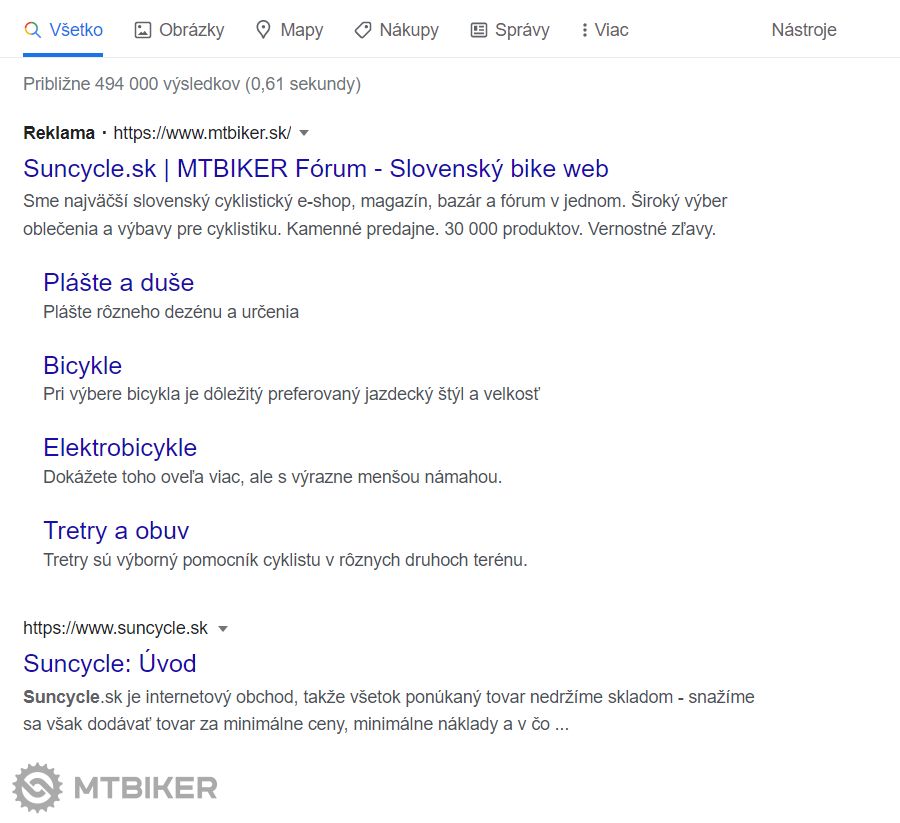Click the search magnifier icon beside Všetko
The width and height of the screenshot is (900, 823).
32,30
